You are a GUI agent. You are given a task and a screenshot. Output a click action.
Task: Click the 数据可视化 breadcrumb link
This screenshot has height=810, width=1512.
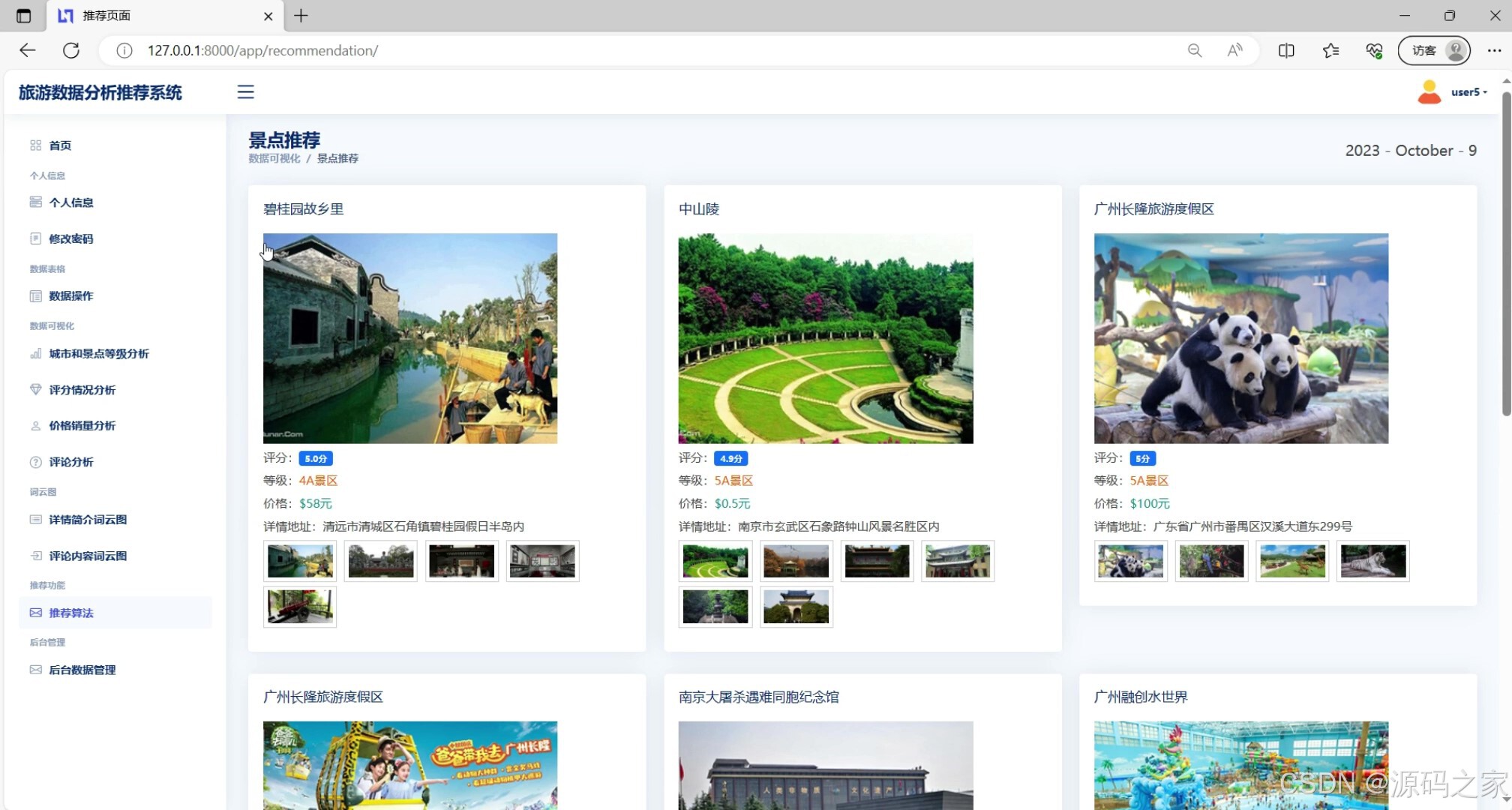point(274,158)
